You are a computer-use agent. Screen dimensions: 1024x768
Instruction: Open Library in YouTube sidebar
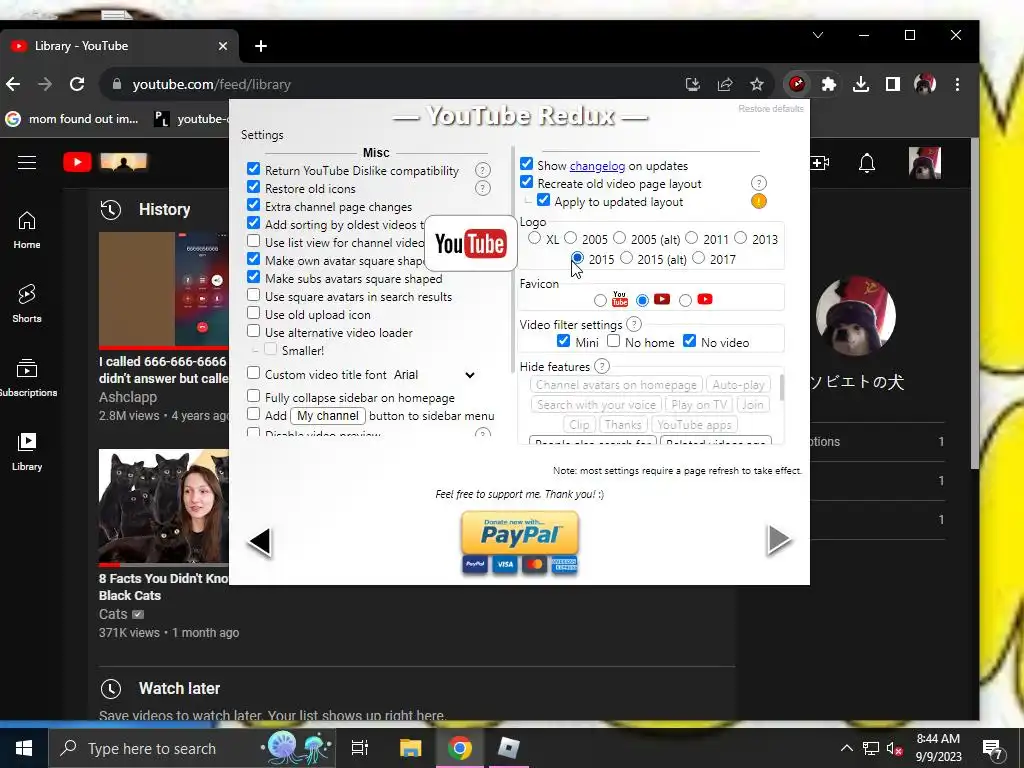(x=27, y=452)
